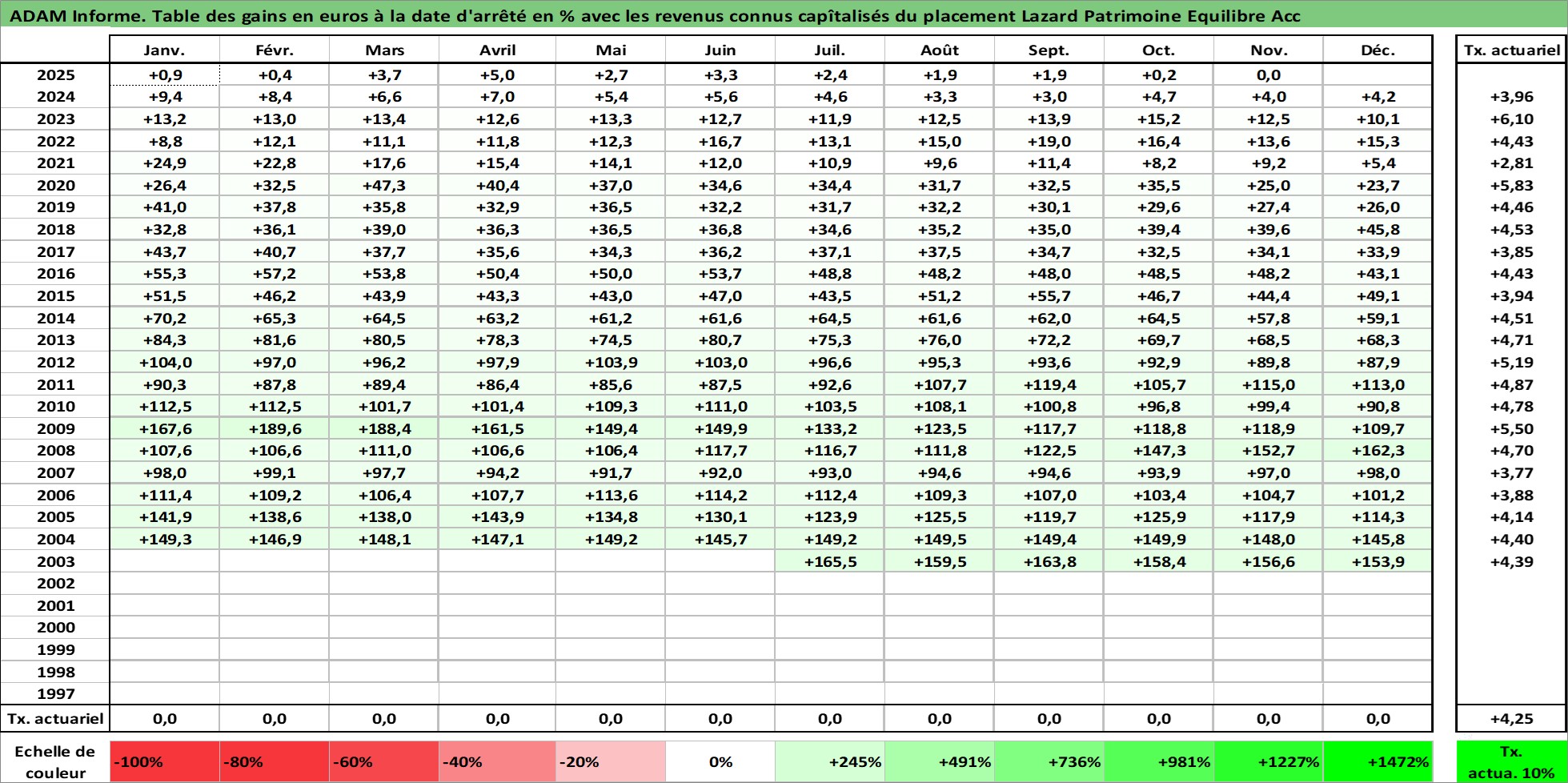
Task: Click the +4,25 overall actuarial rate
Action: coord(1511,718)
